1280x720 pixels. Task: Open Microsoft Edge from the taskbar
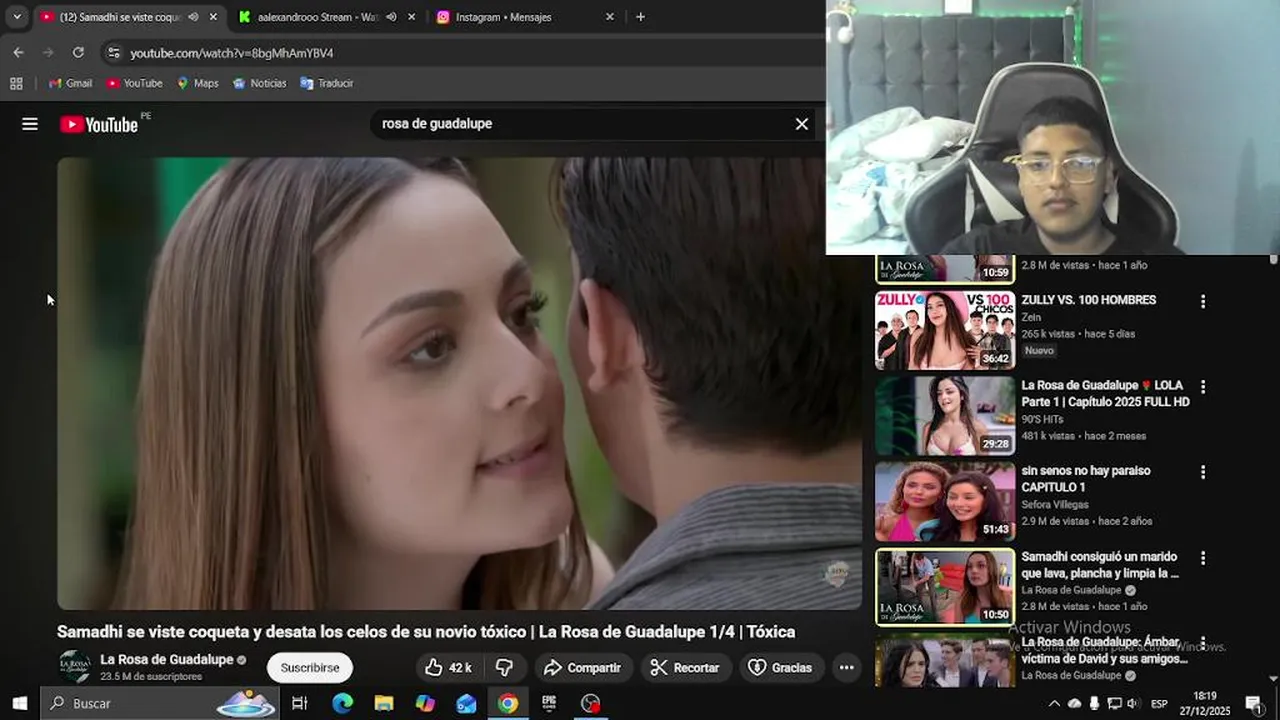point(342,703)
